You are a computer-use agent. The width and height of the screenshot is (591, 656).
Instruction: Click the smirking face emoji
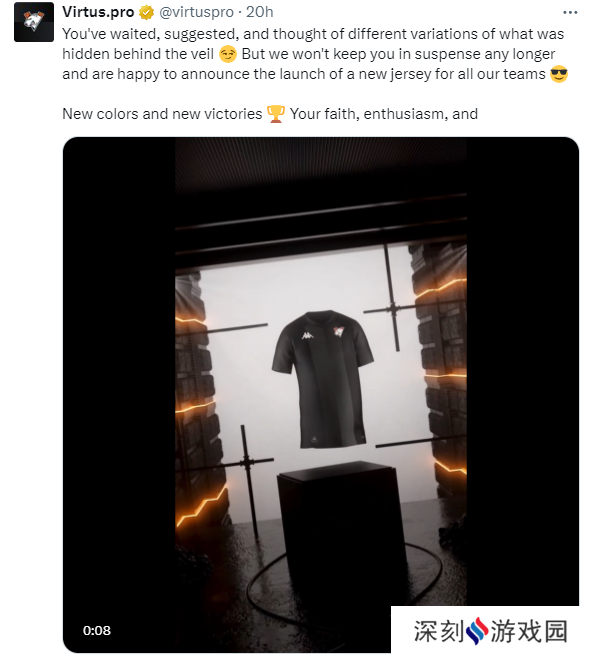pyautogui.click(x=228, y=54)
